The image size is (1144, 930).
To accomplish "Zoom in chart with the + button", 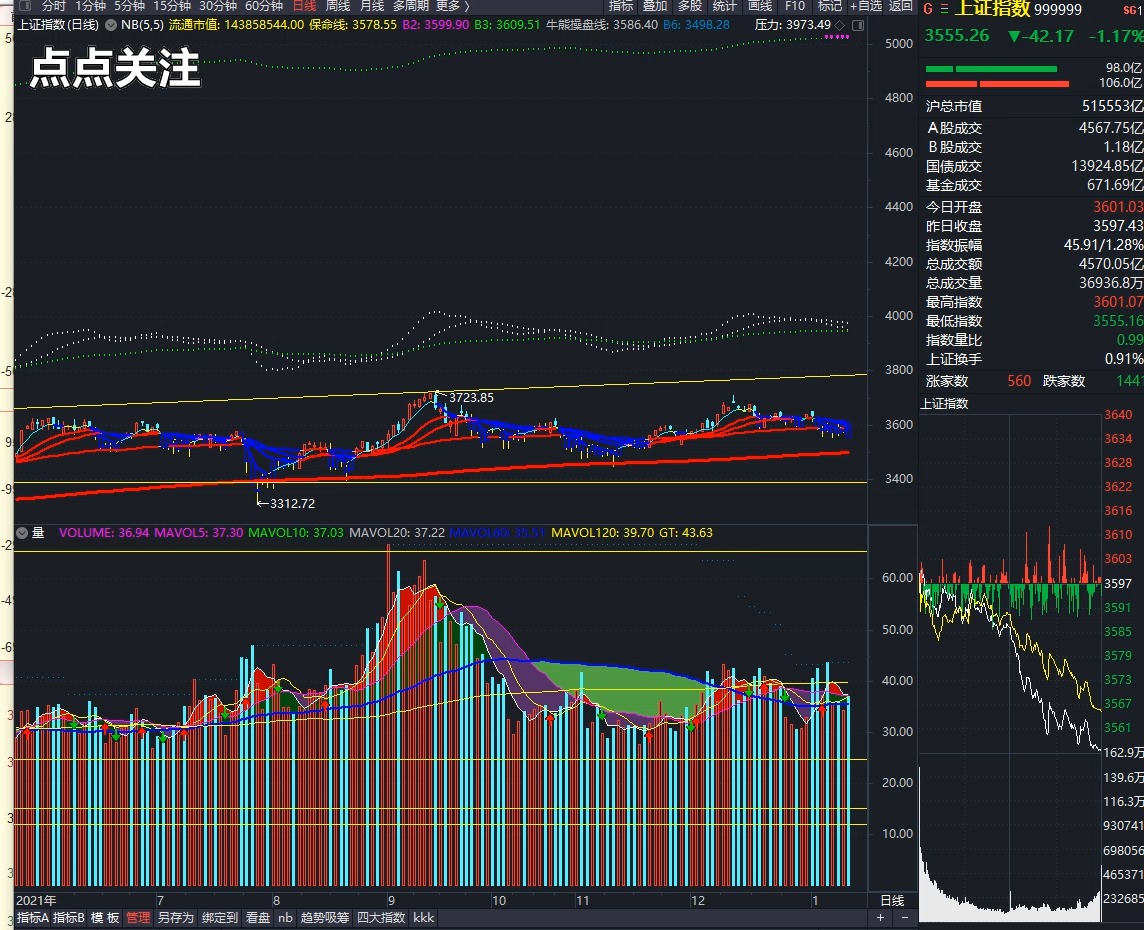I will (881, 917).
